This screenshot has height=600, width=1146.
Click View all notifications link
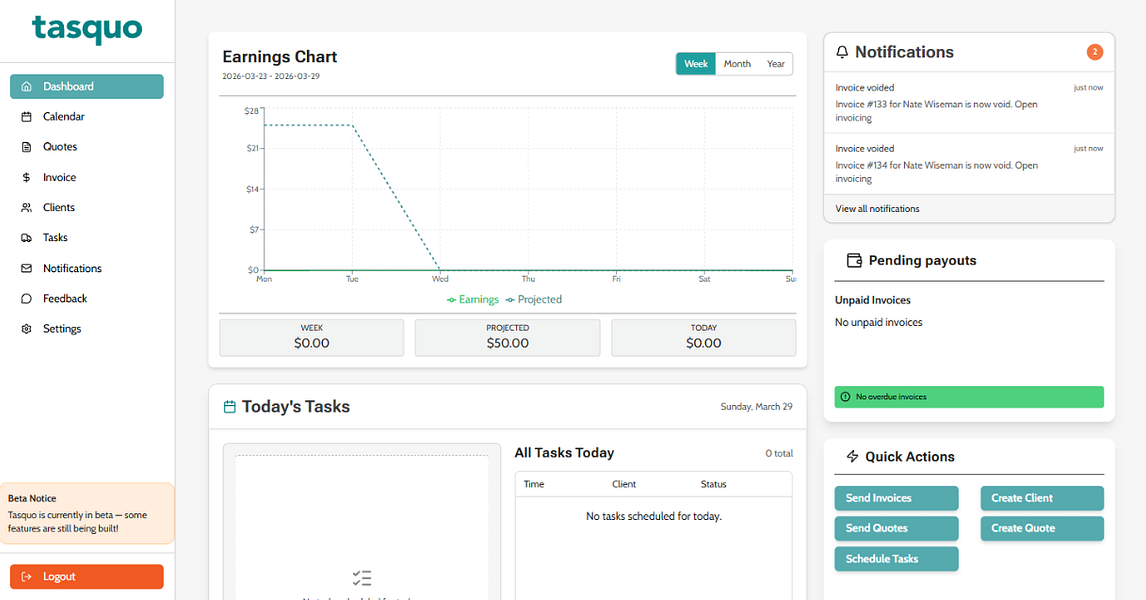pyautogui.click(x=877, y=209)
